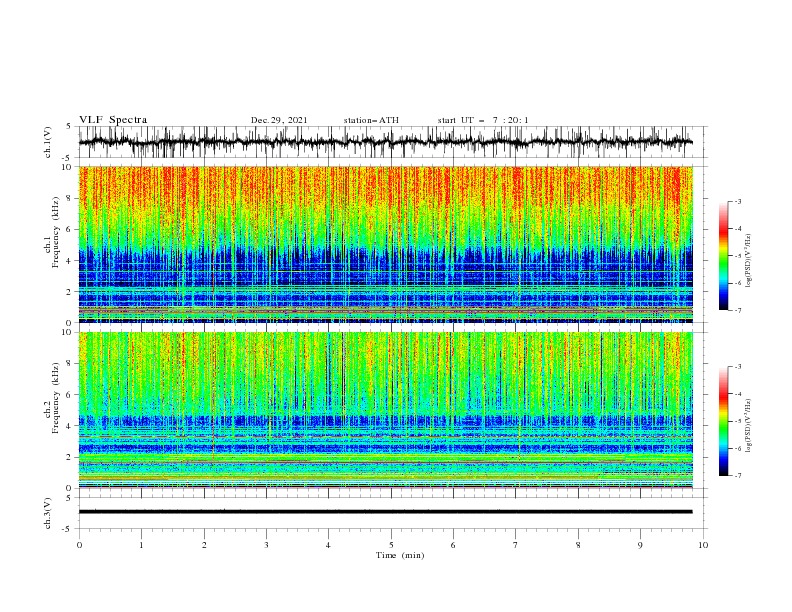Image resolution: width=792 pixels, height=612 pixels.
Task: Click the "ch.1(V)" waveform axis label
Action: (x=48, y=142)
